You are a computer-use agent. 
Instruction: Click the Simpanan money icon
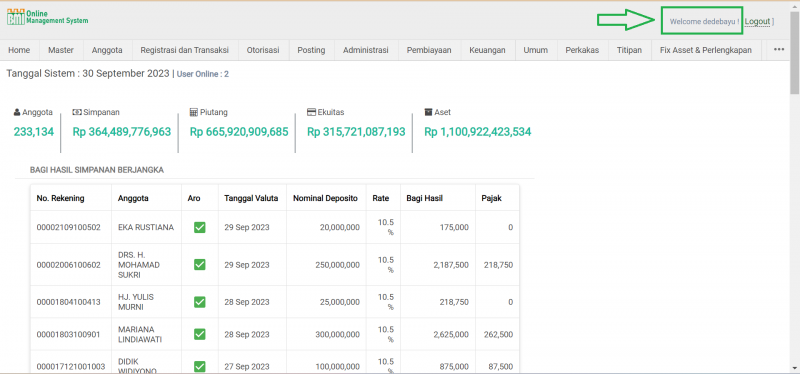(x=77, y=112)
